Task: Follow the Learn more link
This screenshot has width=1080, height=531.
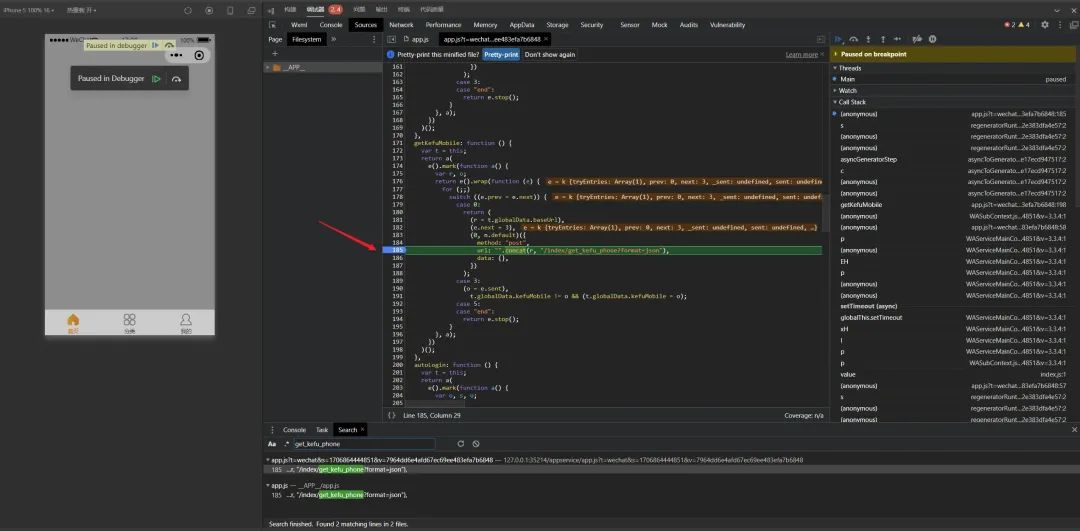Action: tap(802, 54)
